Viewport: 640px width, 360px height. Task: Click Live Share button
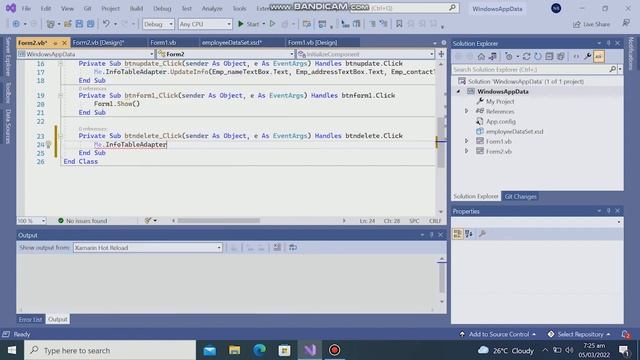click(591, 24)
